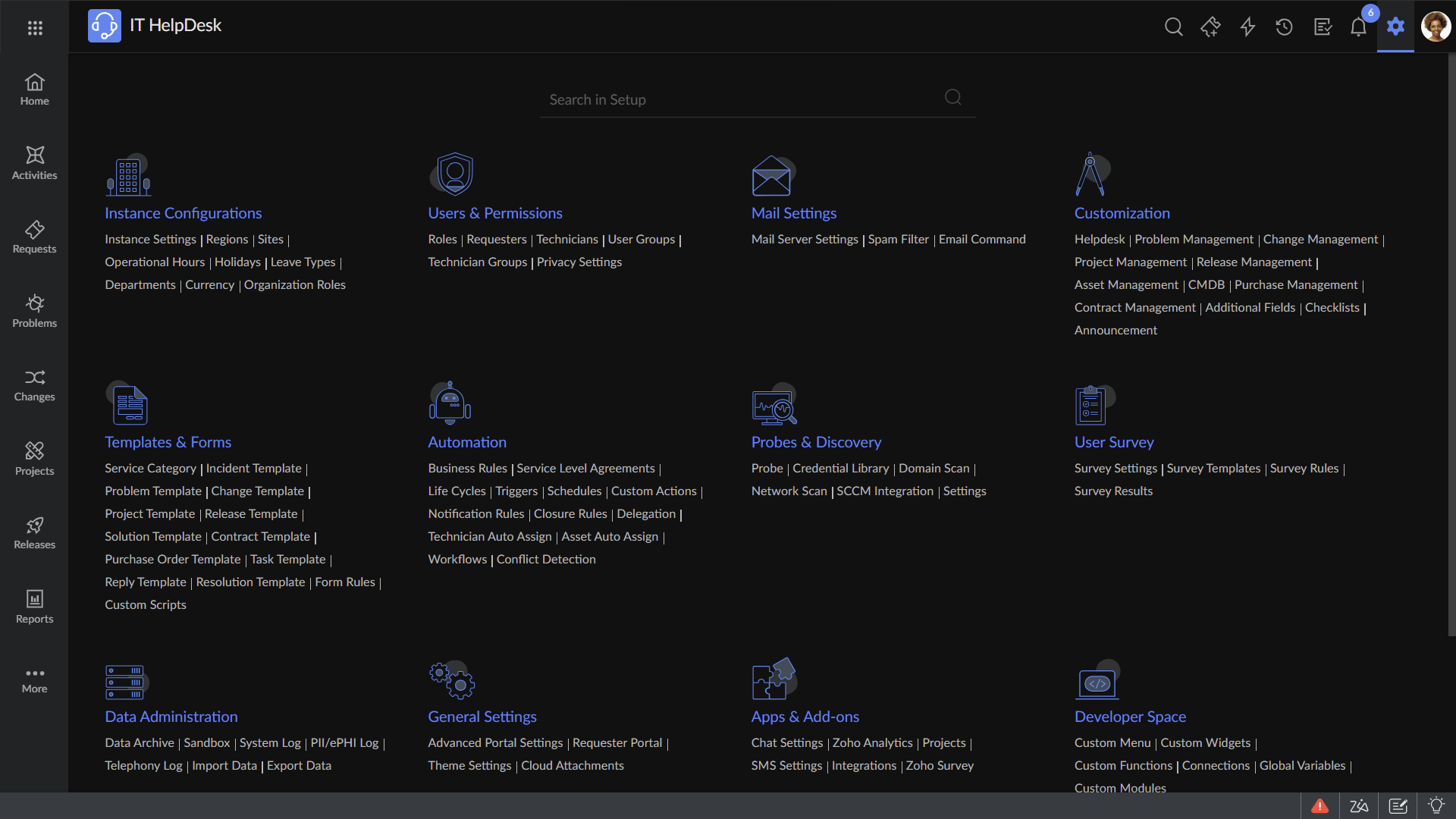
Task: Open quick actions lightning bolt icon
Action: click(x=1247, y=26)
